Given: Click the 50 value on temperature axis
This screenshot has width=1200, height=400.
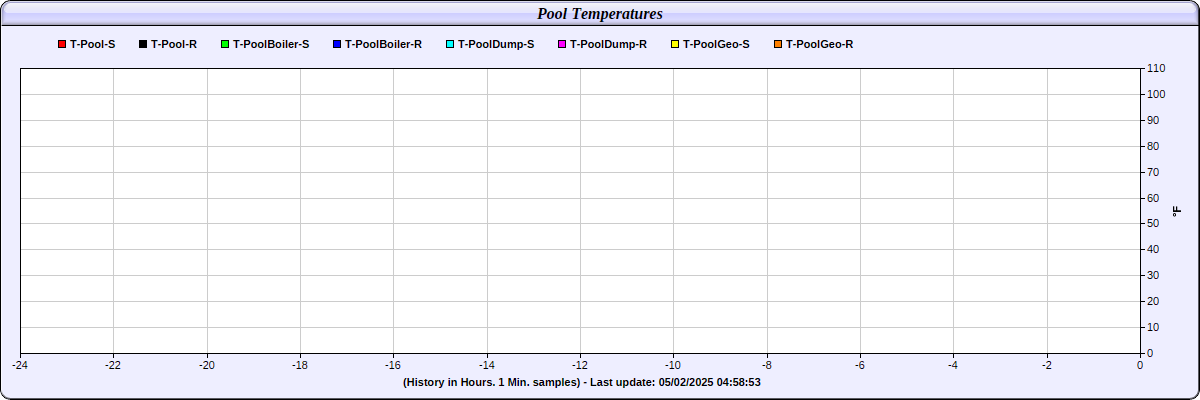Looking at the screenshot, I should tap(1153, 224).
